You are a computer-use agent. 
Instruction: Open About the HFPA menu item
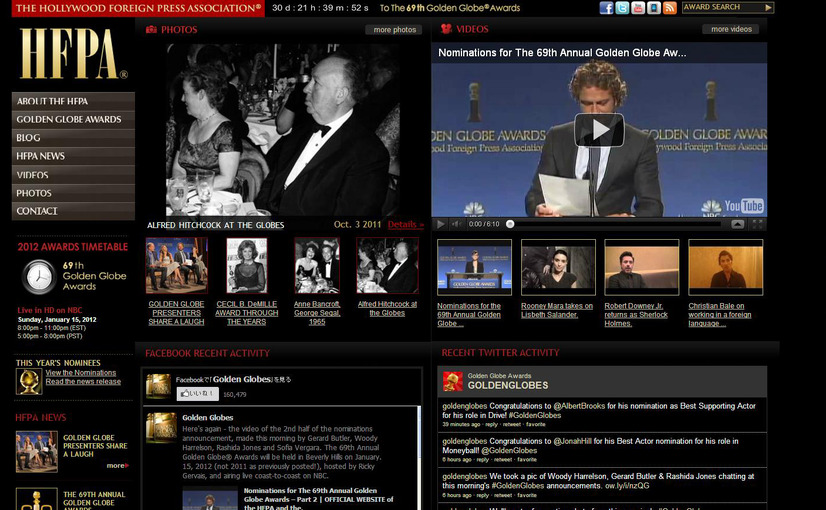tap(73, 101)
